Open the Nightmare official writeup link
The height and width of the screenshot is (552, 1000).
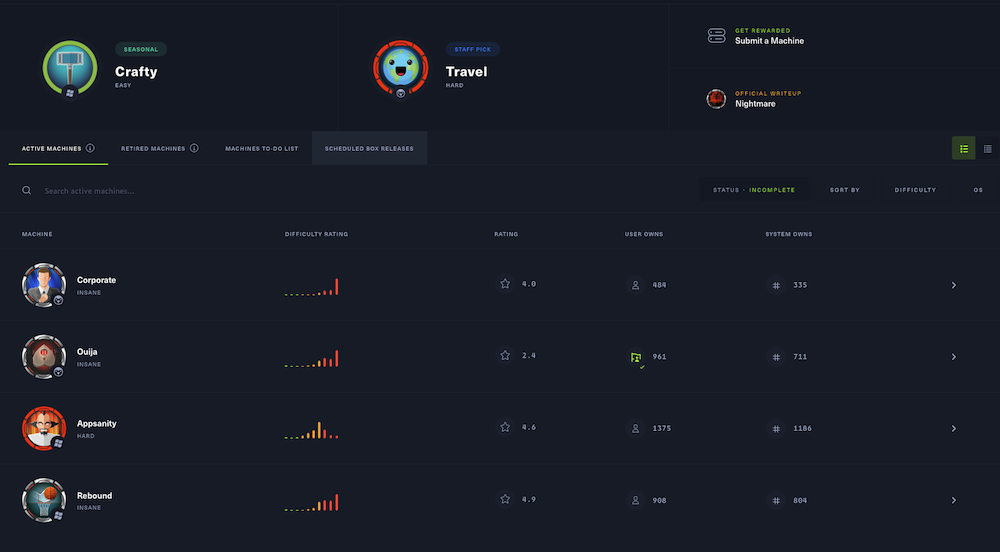[x=755, y=104]
